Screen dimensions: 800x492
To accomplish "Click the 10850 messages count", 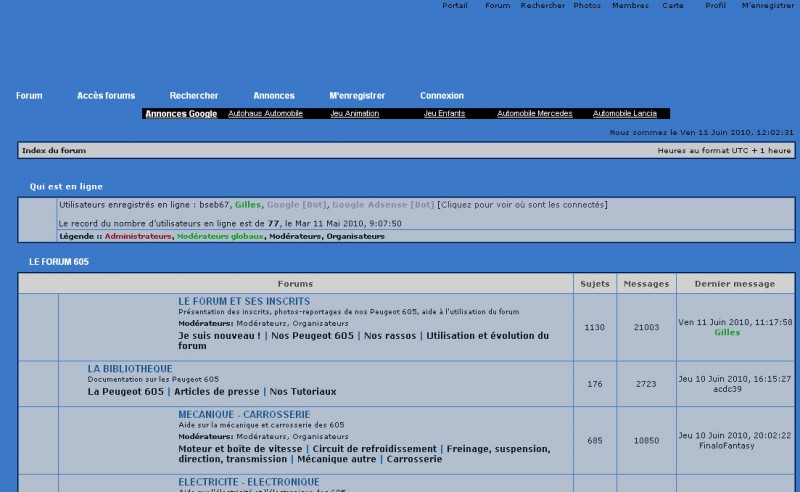I will [x=646, y=441].
